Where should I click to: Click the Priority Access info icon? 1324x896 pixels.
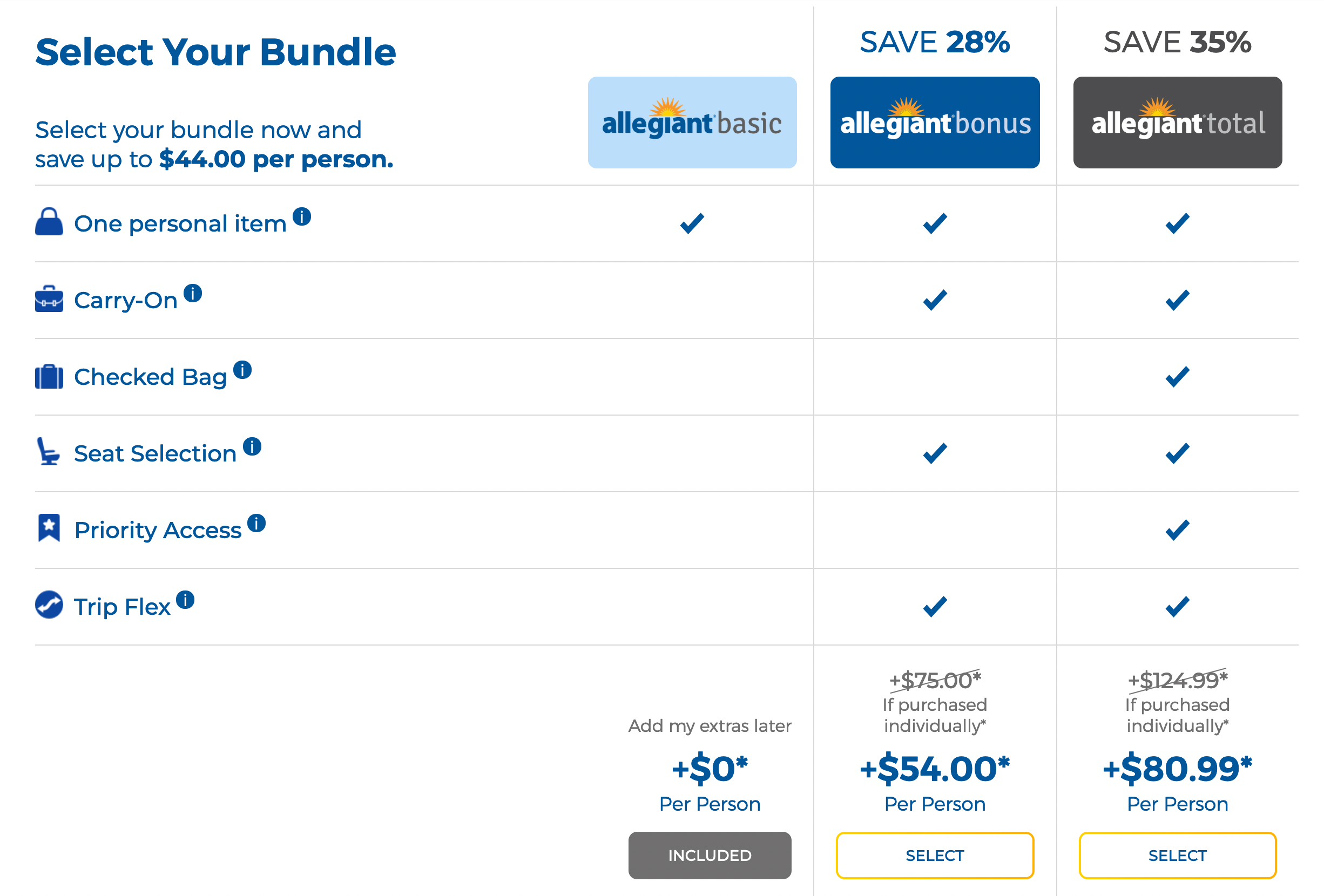tap(256, 523)
